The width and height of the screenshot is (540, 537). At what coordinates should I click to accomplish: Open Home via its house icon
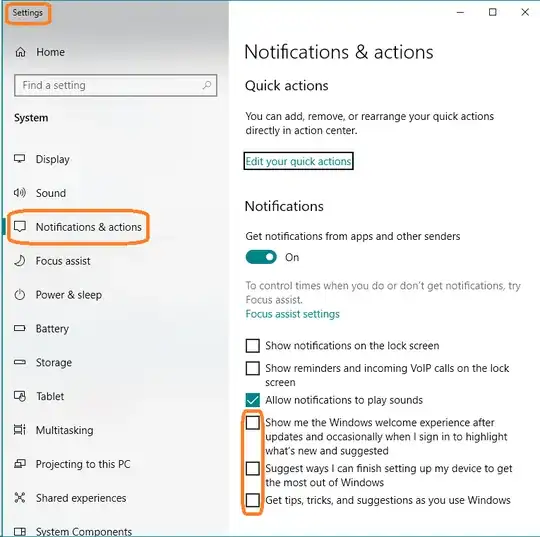click(x=20, y=52)
